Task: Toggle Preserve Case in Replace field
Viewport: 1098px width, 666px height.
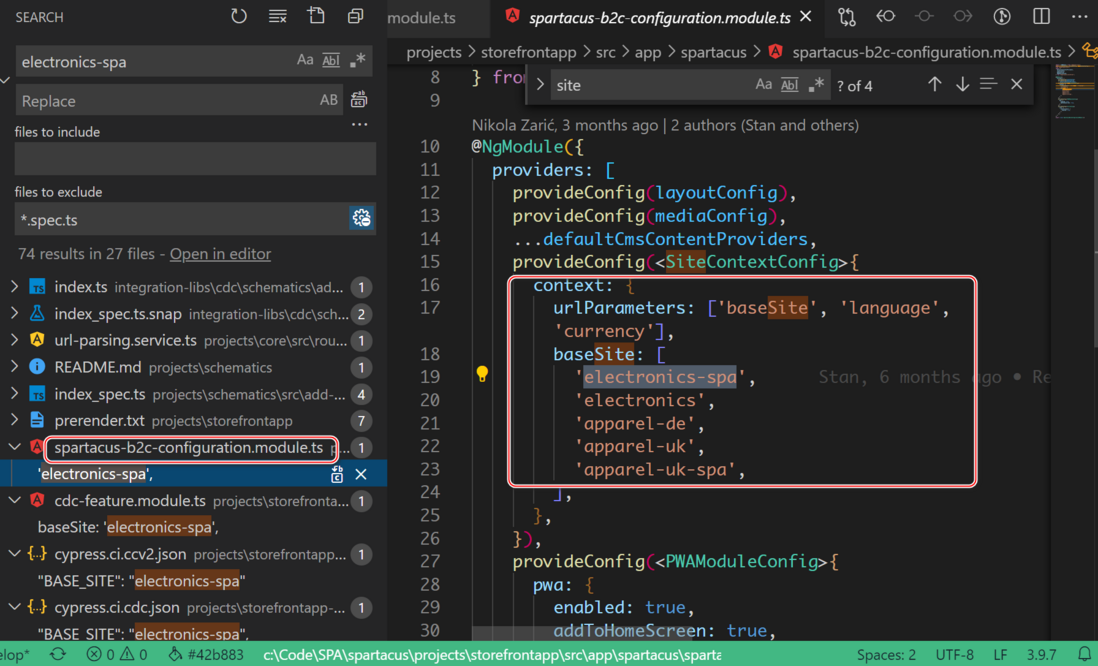Action: point(328,100)
